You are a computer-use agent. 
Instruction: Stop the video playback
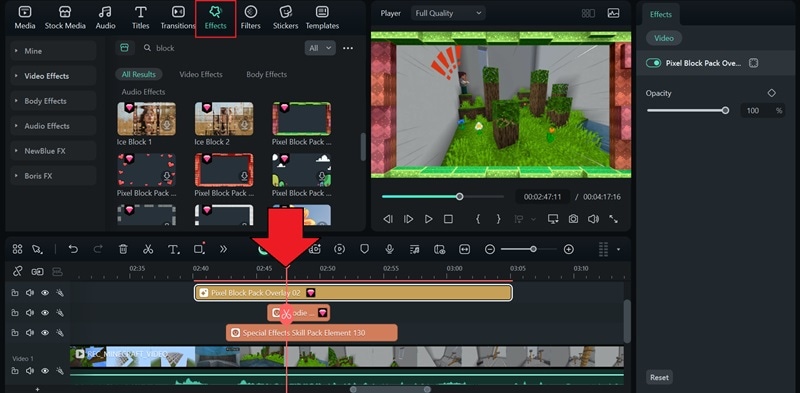(x=448, y=219)
